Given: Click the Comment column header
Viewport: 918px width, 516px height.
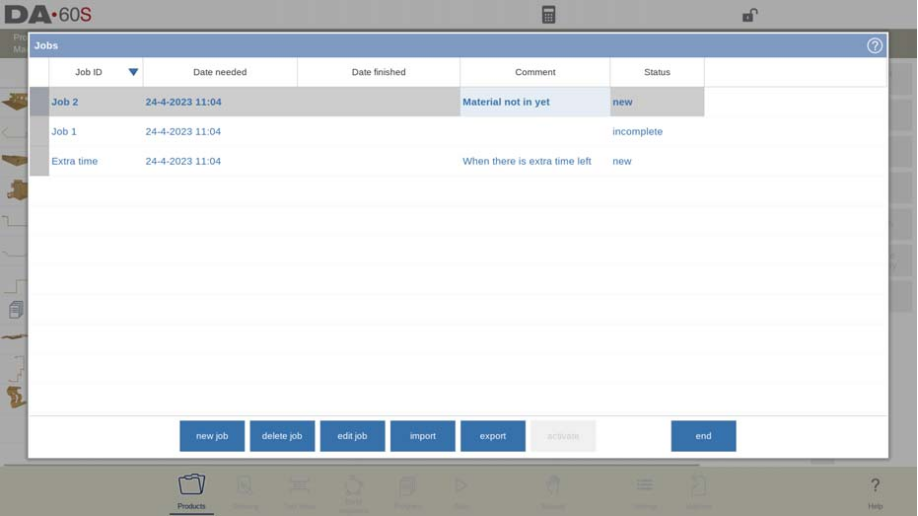Looking at the screenshot, I should 535,72.
